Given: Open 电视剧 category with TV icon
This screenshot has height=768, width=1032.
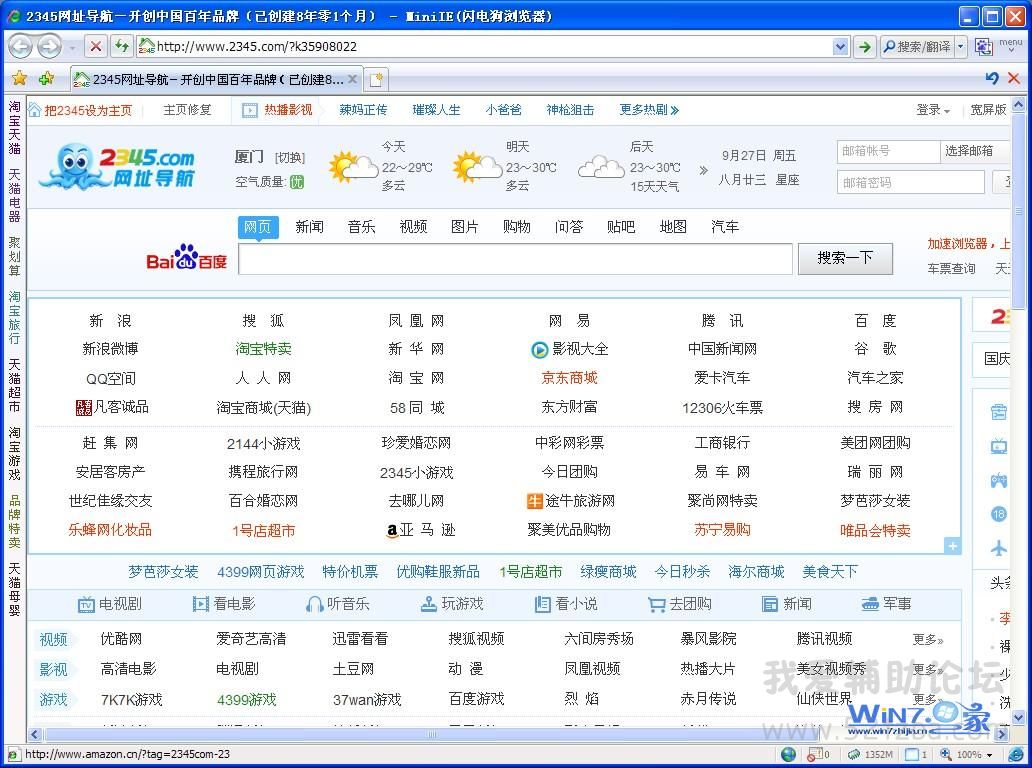Looking at the screenshot, I should [109, 603].
